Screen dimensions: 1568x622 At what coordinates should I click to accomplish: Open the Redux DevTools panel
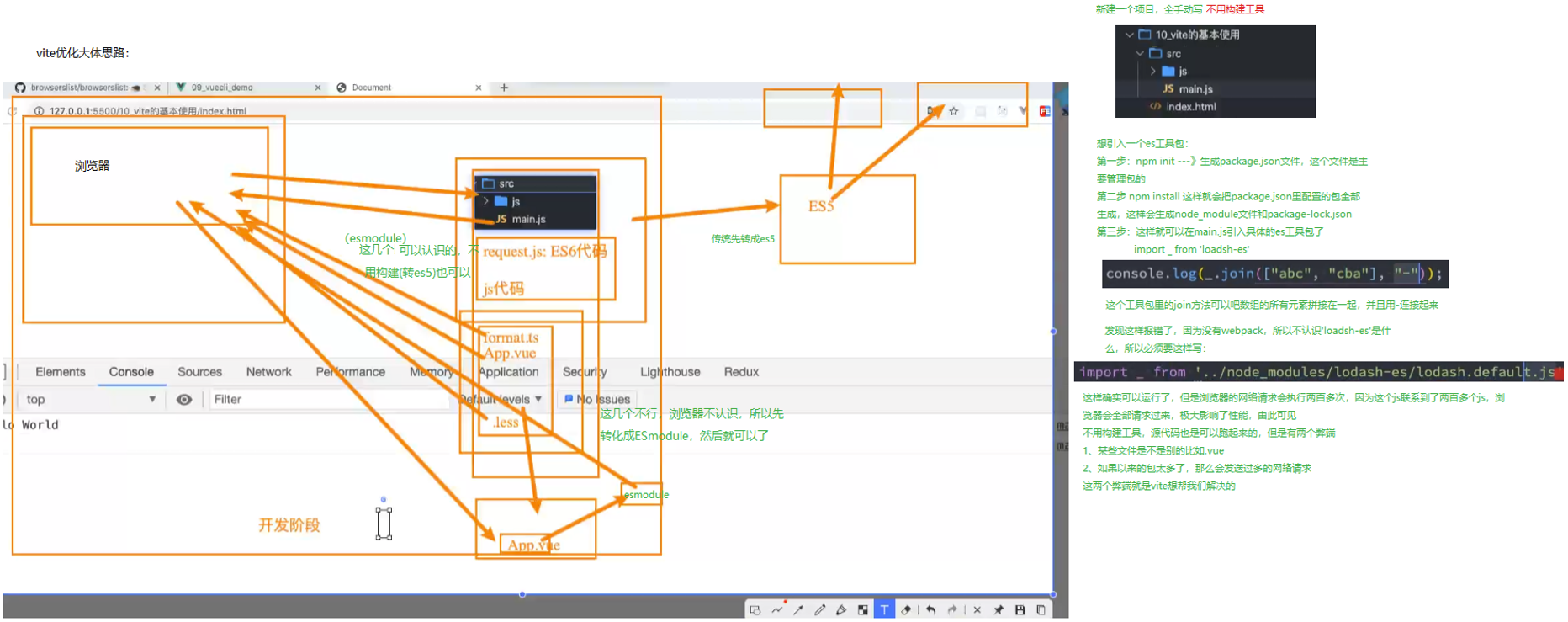(x=741, y=372)
